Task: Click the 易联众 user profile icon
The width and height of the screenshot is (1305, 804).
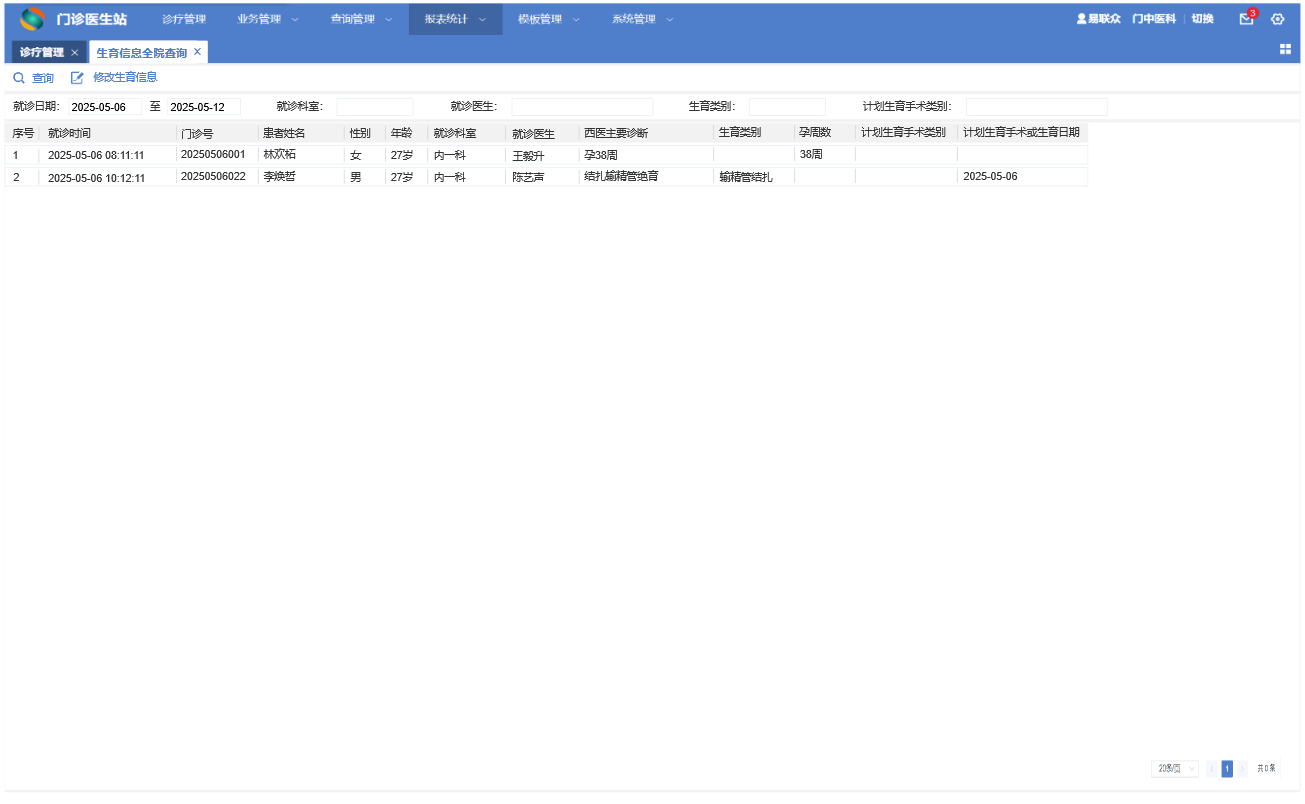Action: point(1081,19)
